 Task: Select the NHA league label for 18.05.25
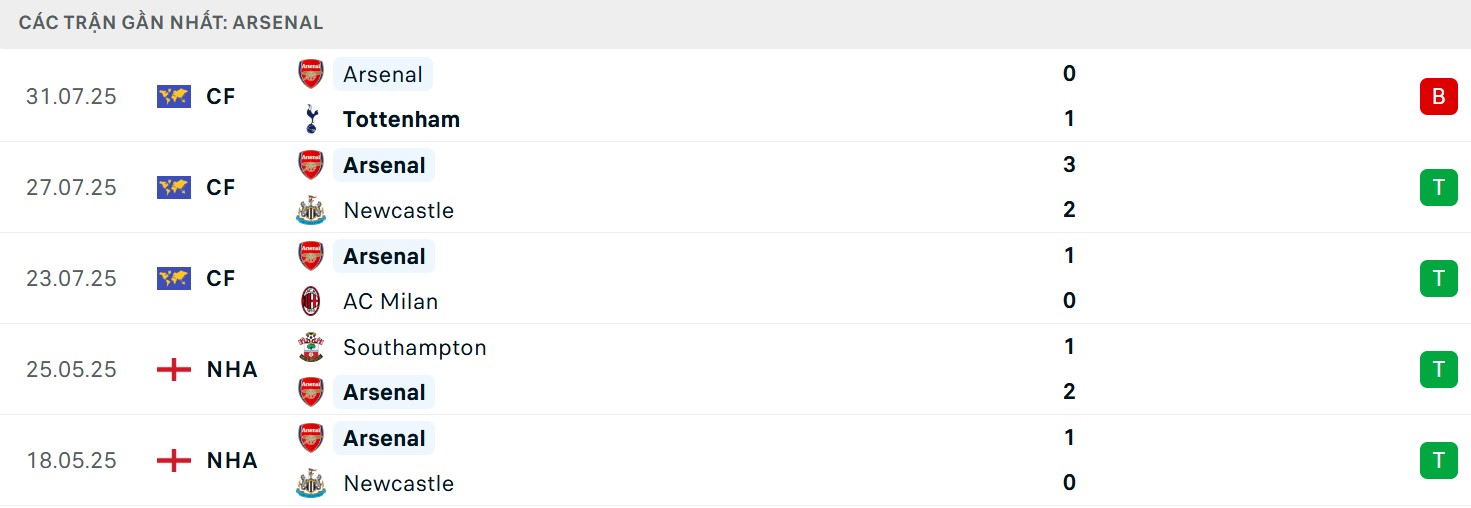[232, 460]
